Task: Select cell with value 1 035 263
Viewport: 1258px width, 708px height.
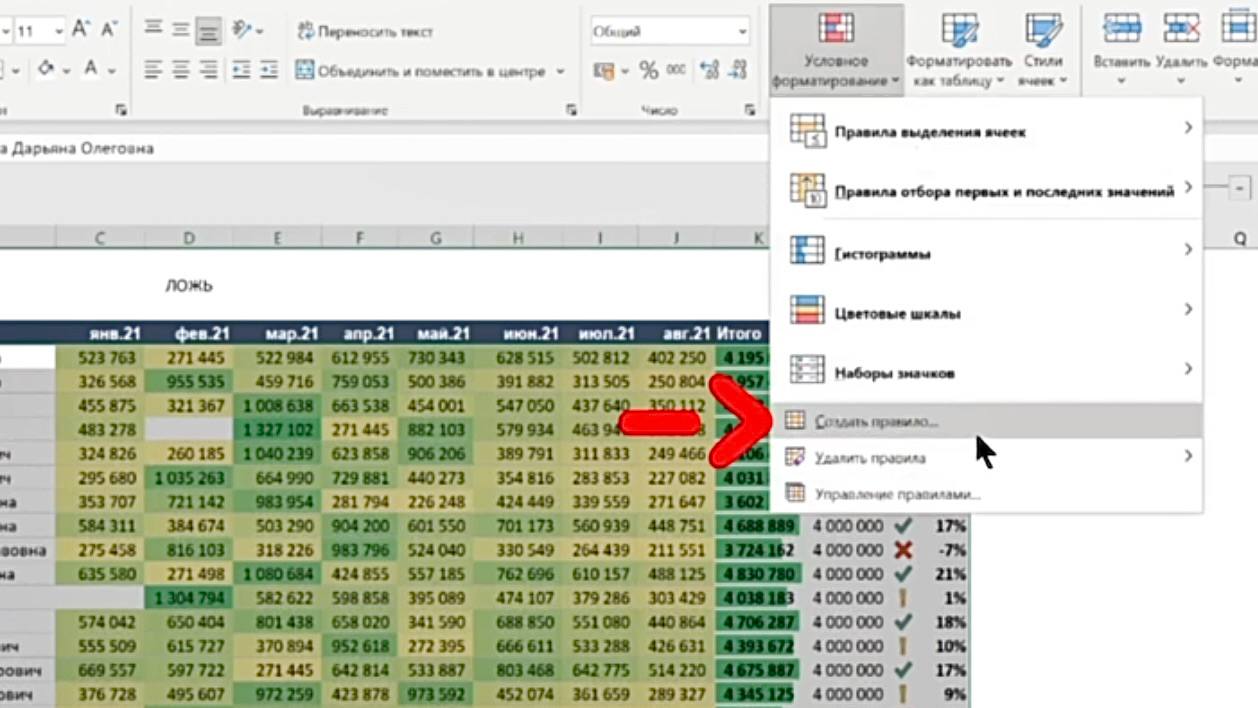Action: tap(188, 478)
